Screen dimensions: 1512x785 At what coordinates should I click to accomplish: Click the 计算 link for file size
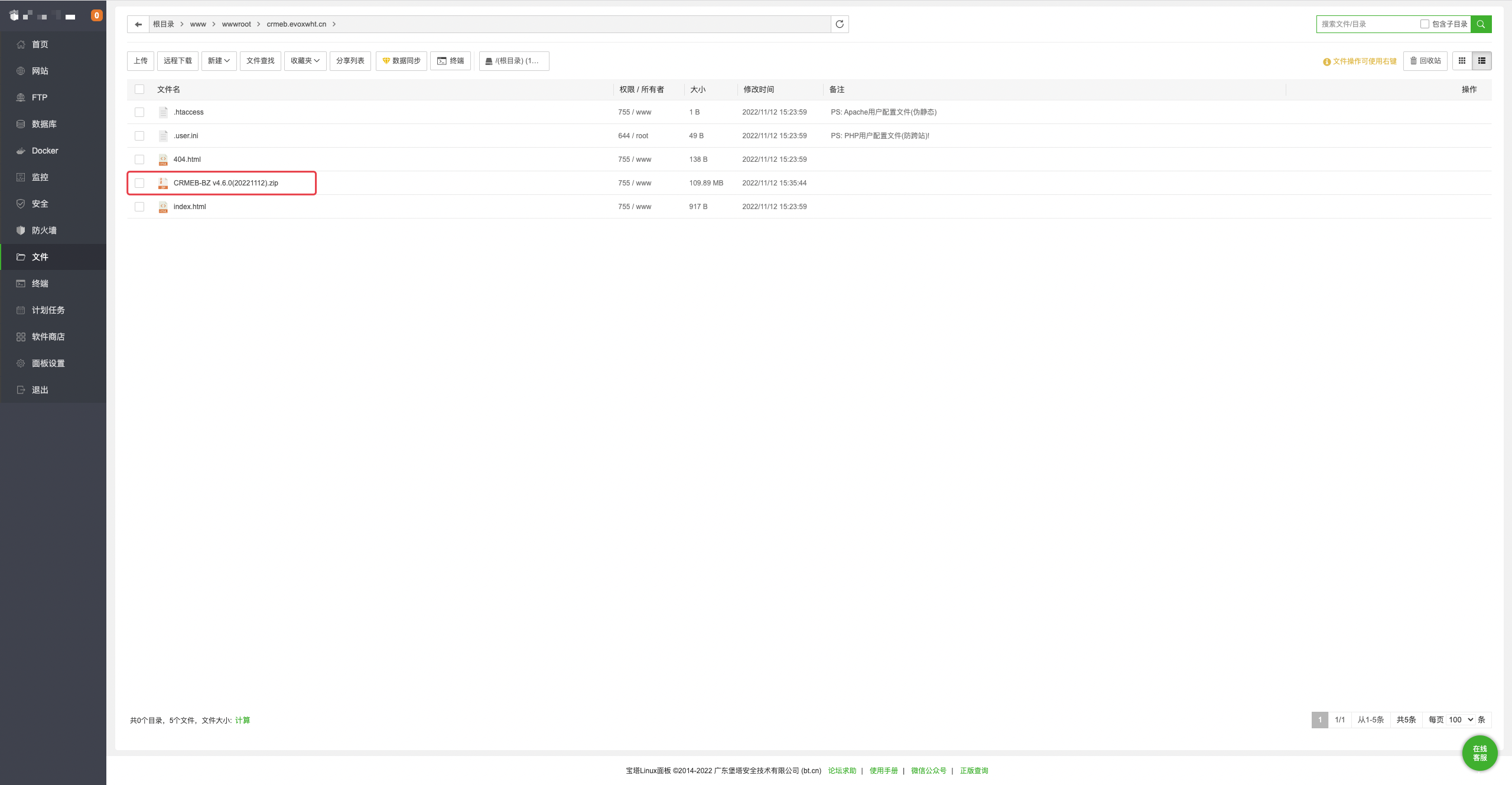242,720
